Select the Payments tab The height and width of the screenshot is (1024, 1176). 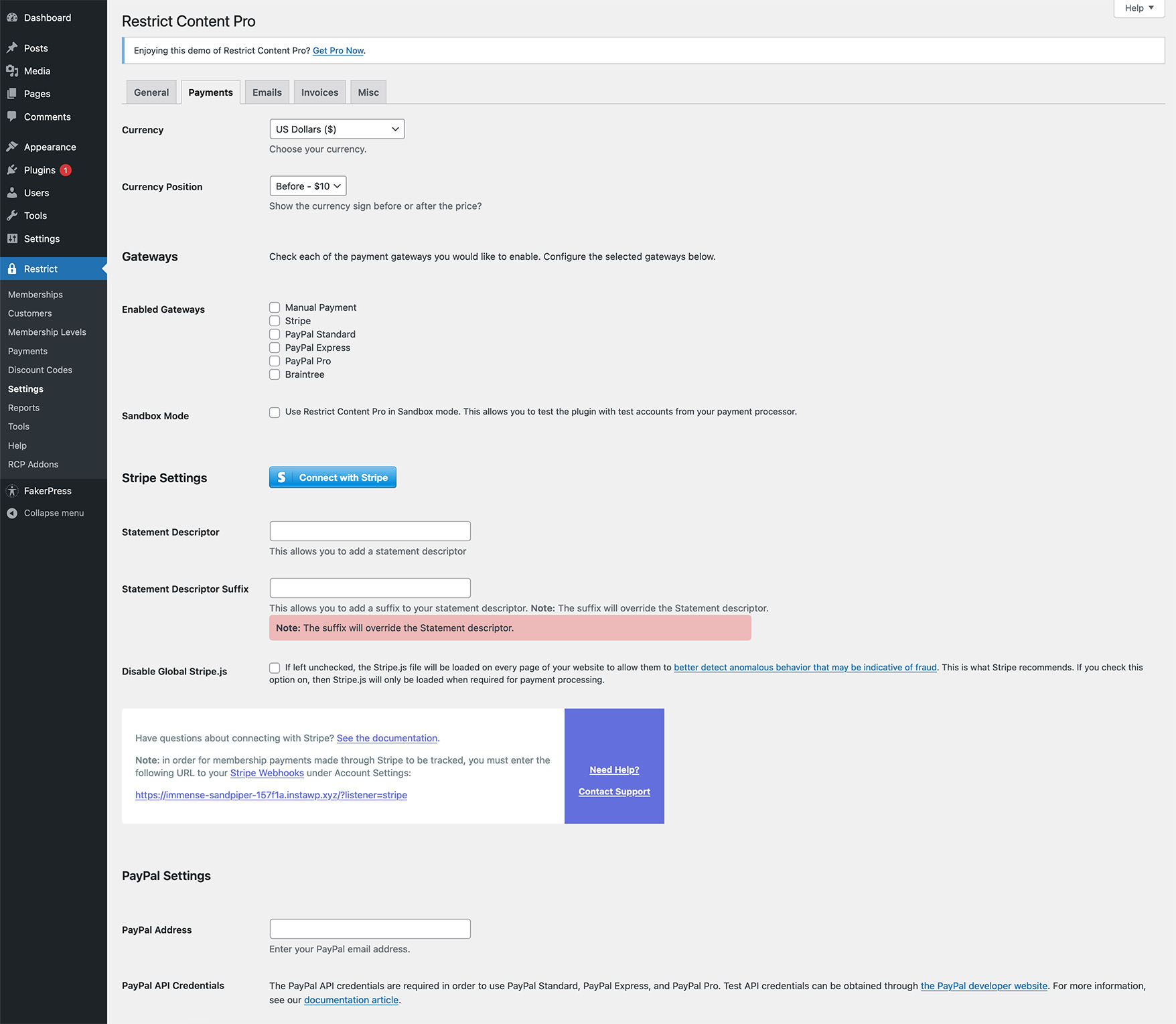tap(210, 92)
